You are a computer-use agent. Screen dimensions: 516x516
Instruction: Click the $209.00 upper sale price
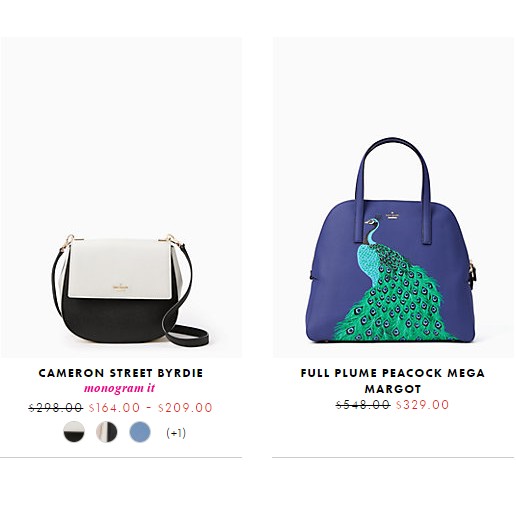pyautogui.click(x=185, y=407)
